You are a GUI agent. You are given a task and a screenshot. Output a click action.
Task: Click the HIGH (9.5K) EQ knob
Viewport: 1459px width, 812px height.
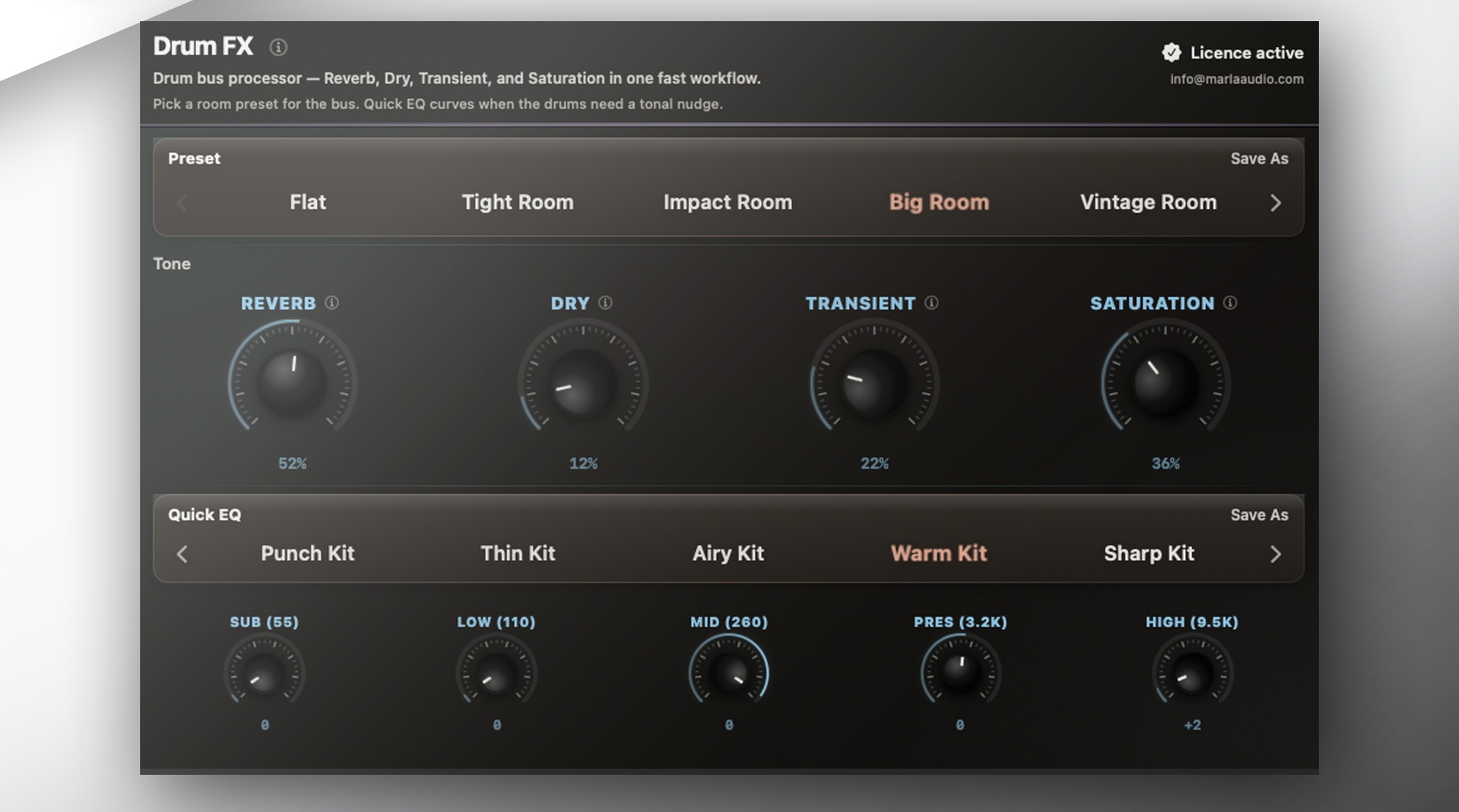(1192, 673)
